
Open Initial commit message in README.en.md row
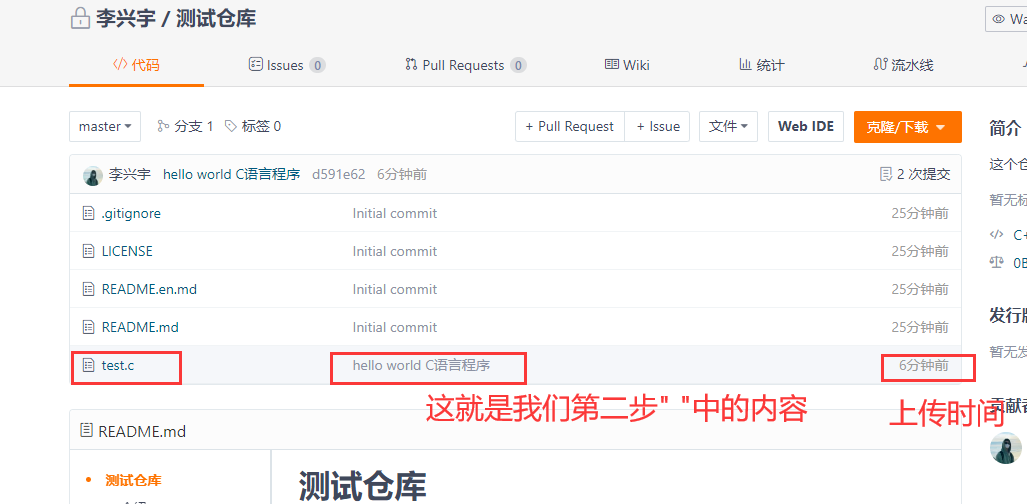point(395,289)
